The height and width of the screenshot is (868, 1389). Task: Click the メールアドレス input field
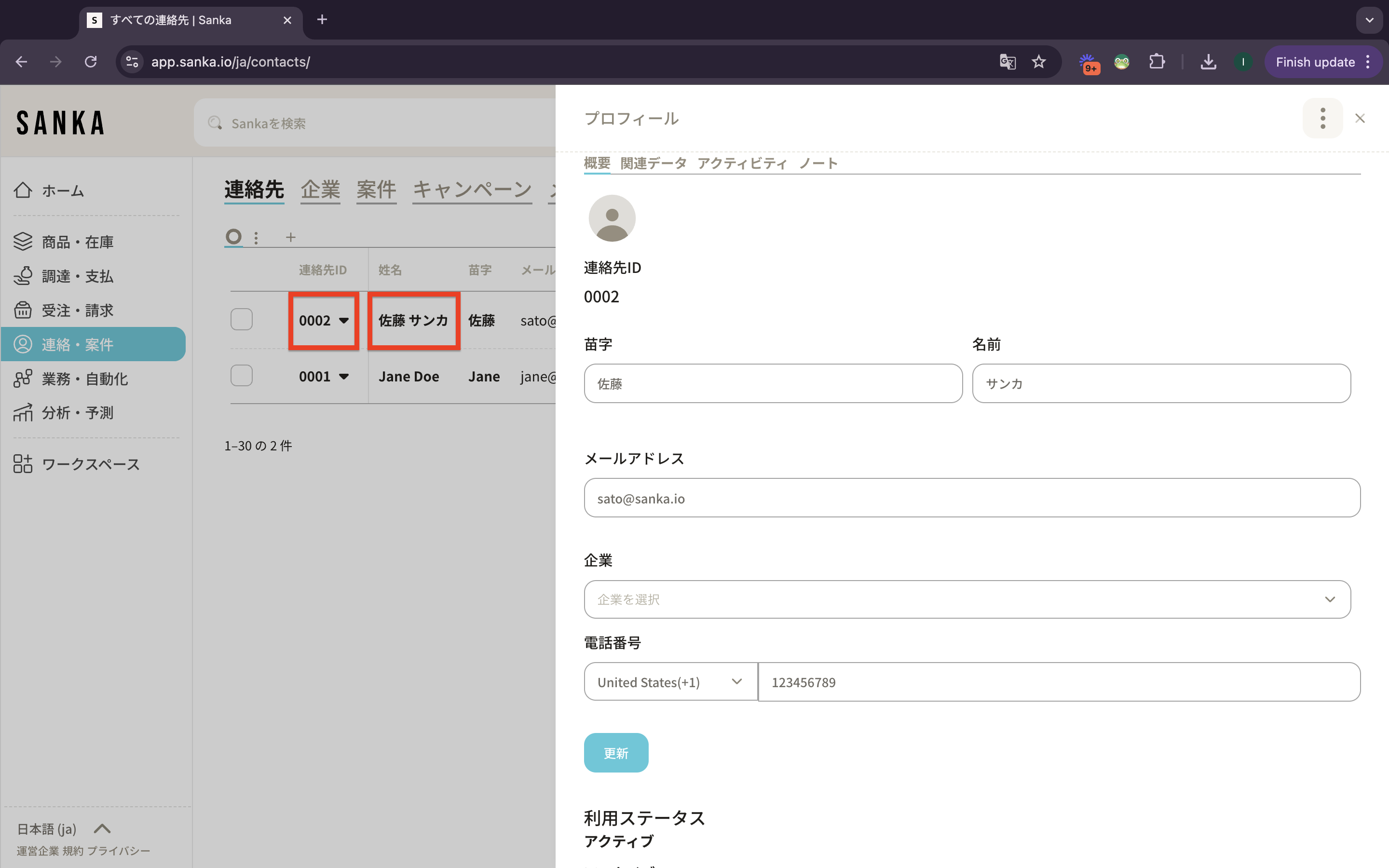pyautogui.click(x=972, y=498)
